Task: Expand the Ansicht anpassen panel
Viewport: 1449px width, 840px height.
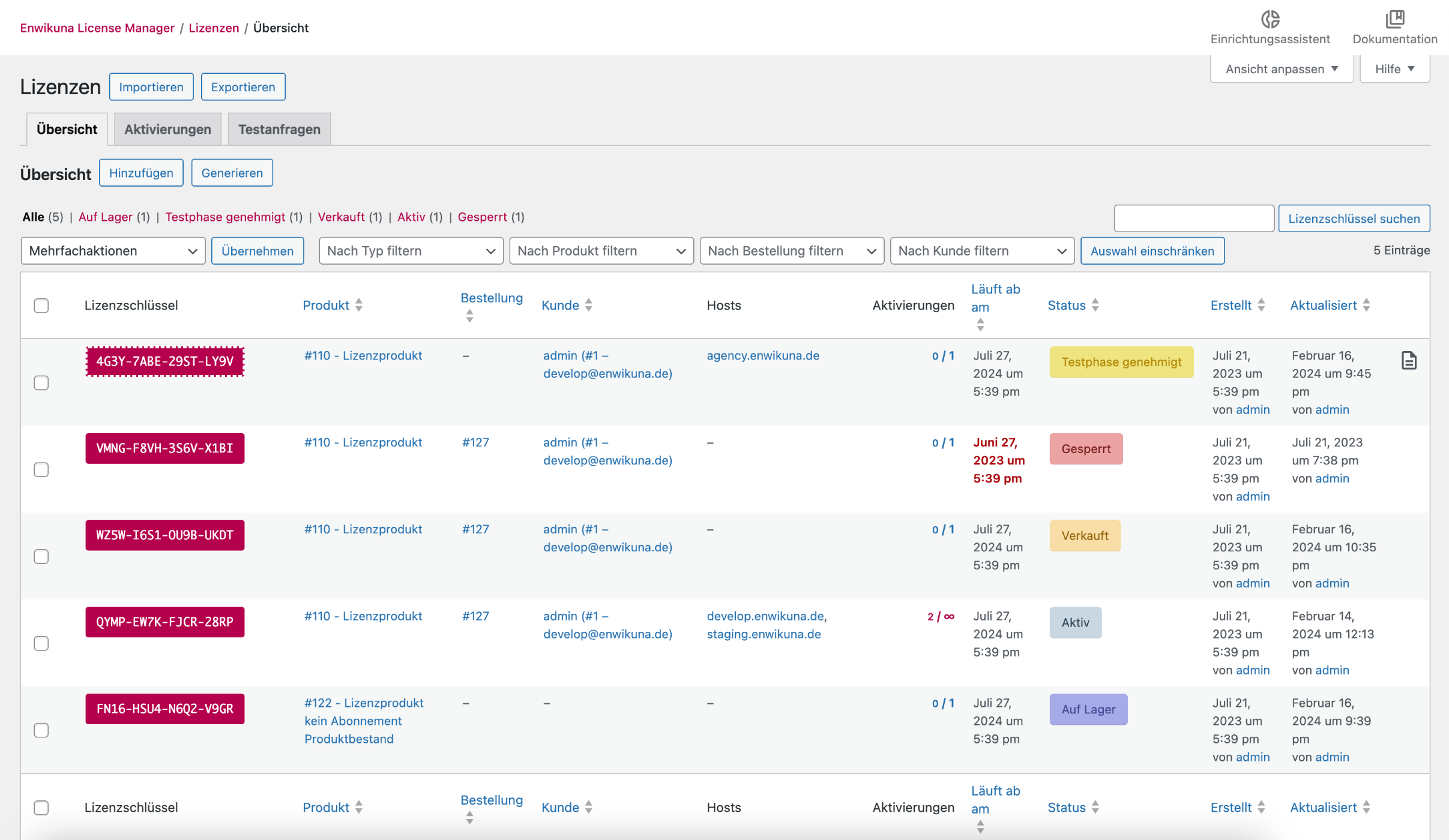Action: tap(1282, 69)
